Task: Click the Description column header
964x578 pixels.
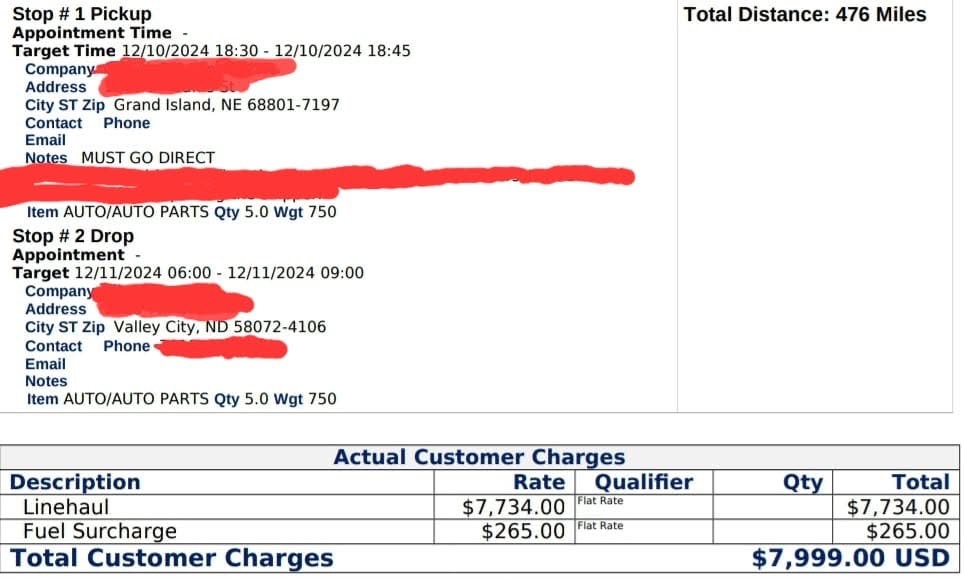Action: pyautogui.click(x=75, y=482)
